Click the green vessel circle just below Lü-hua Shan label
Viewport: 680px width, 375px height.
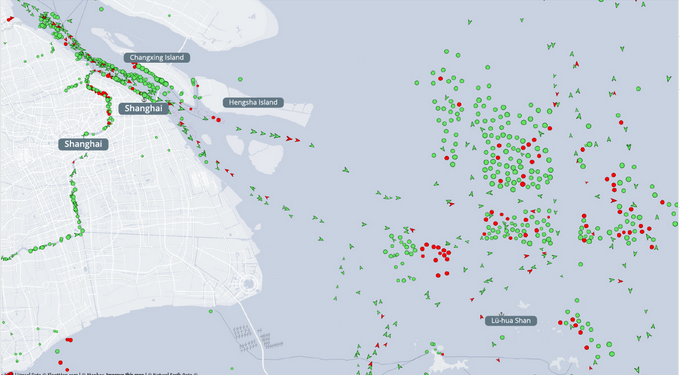click(502, 337)
